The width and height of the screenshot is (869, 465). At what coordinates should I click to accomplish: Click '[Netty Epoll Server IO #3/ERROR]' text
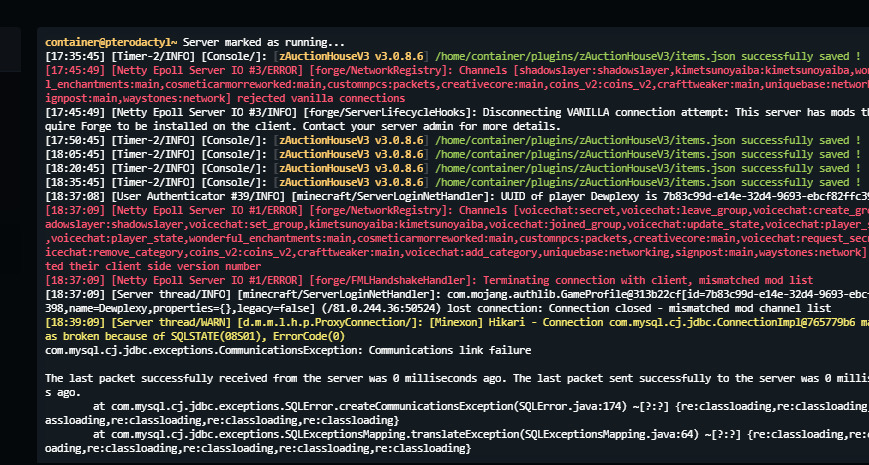(207, 70)
